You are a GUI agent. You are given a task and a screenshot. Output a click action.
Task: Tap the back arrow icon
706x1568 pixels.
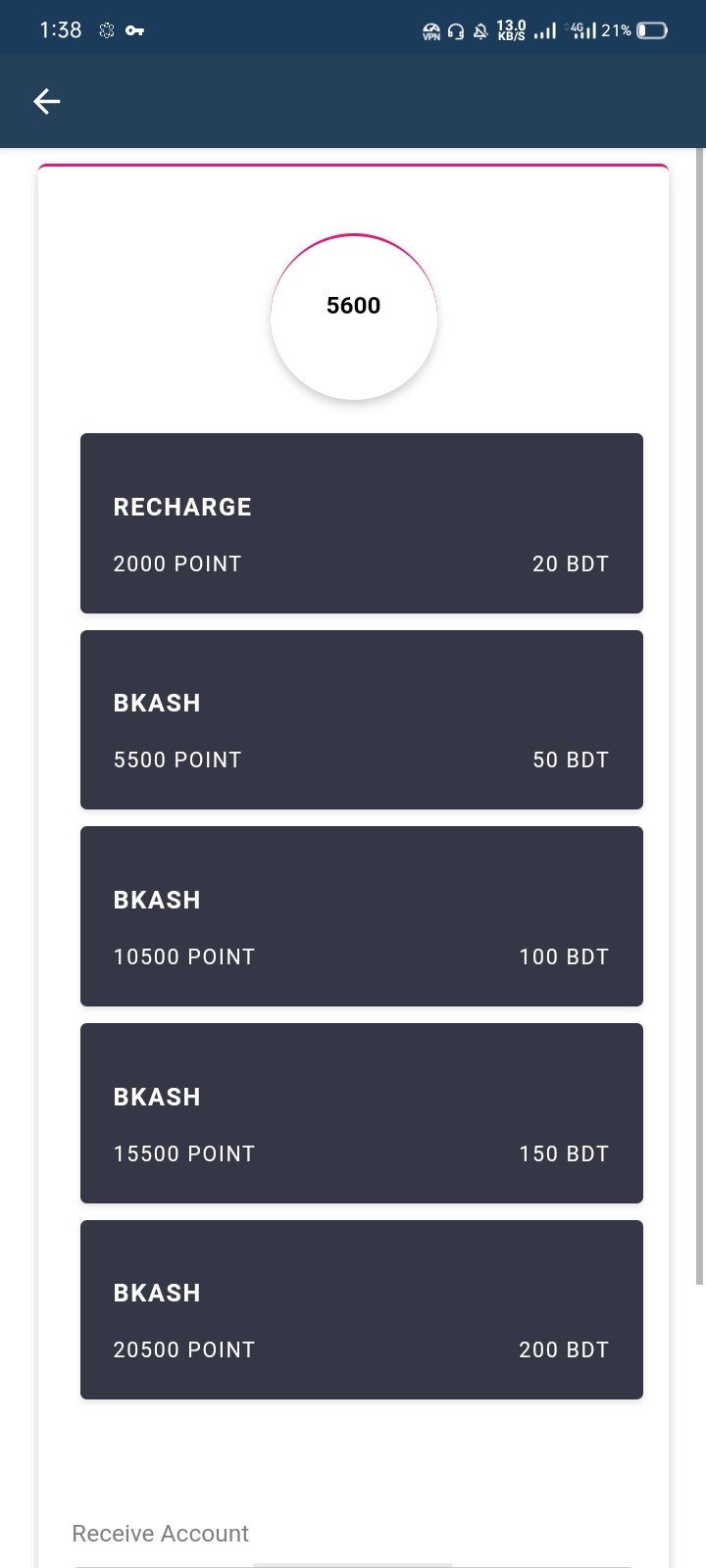point(47,101)
